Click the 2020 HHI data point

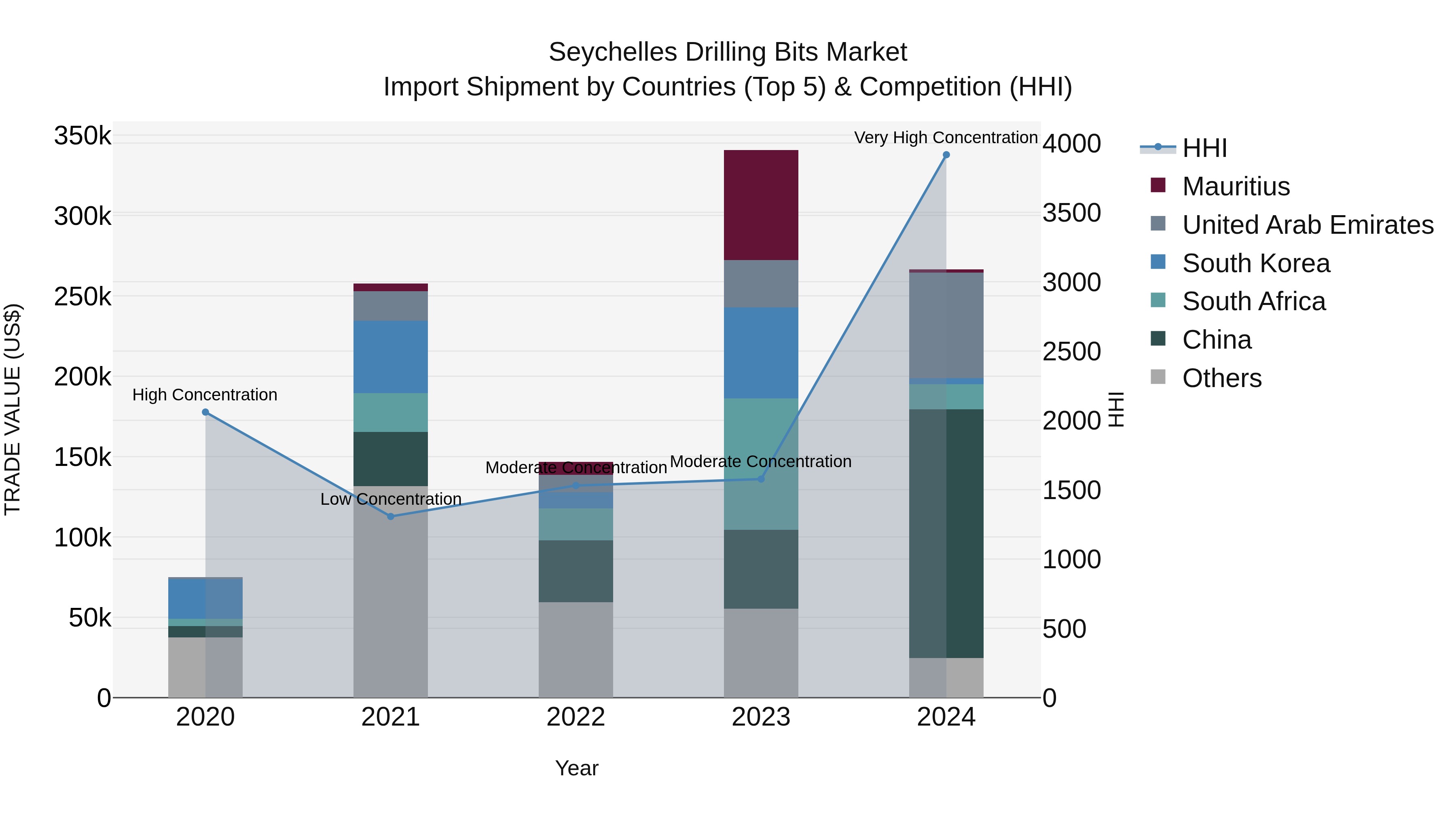(205, 412)
